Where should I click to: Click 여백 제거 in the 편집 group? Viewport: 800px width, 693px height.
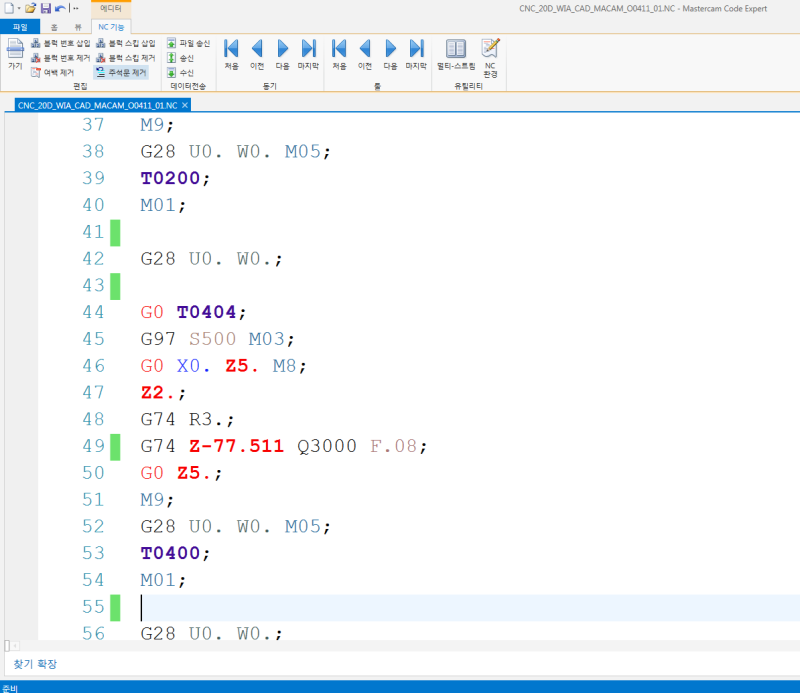tap(58, 73)
